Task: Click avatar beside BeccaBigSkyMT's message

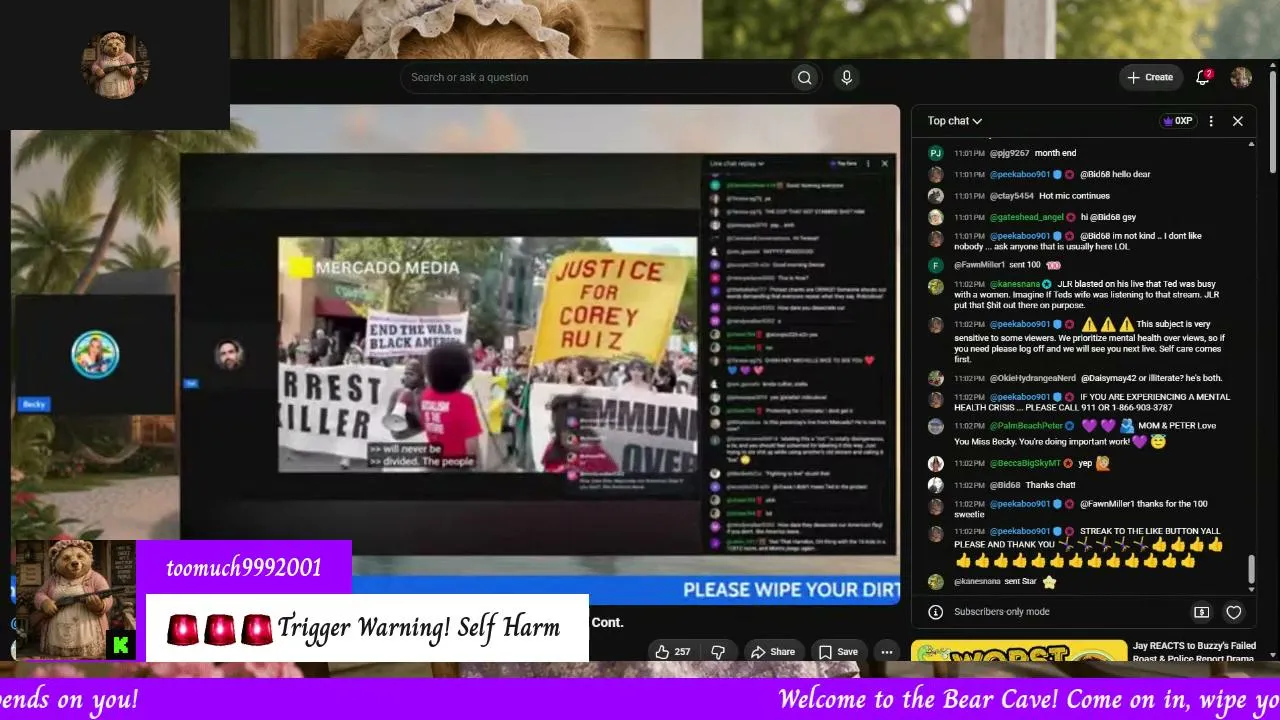Action: point(935,464)
